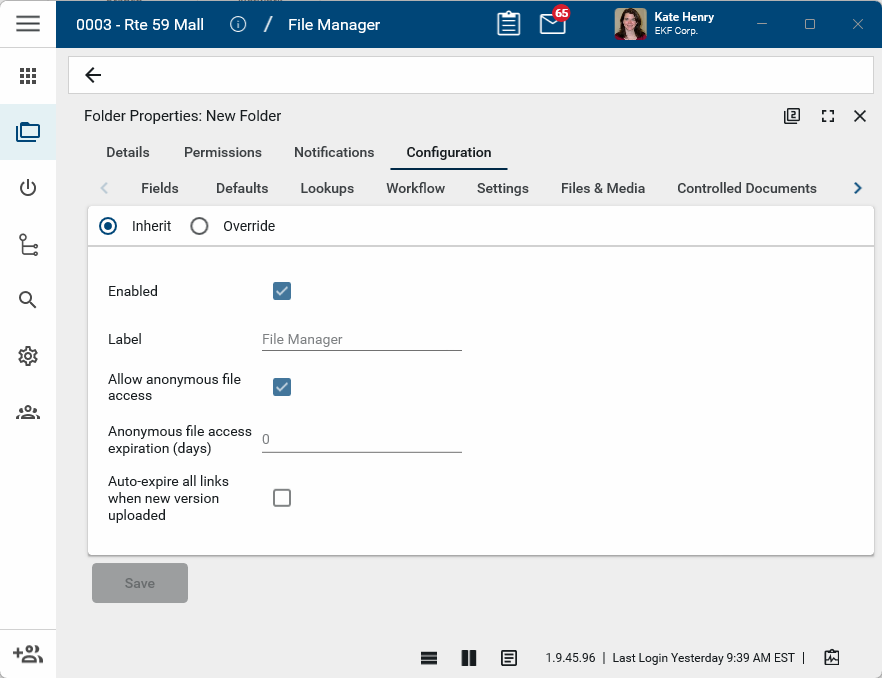Open the mail inbox with 65 unread
882x678 pixels.
click(553, 24)
